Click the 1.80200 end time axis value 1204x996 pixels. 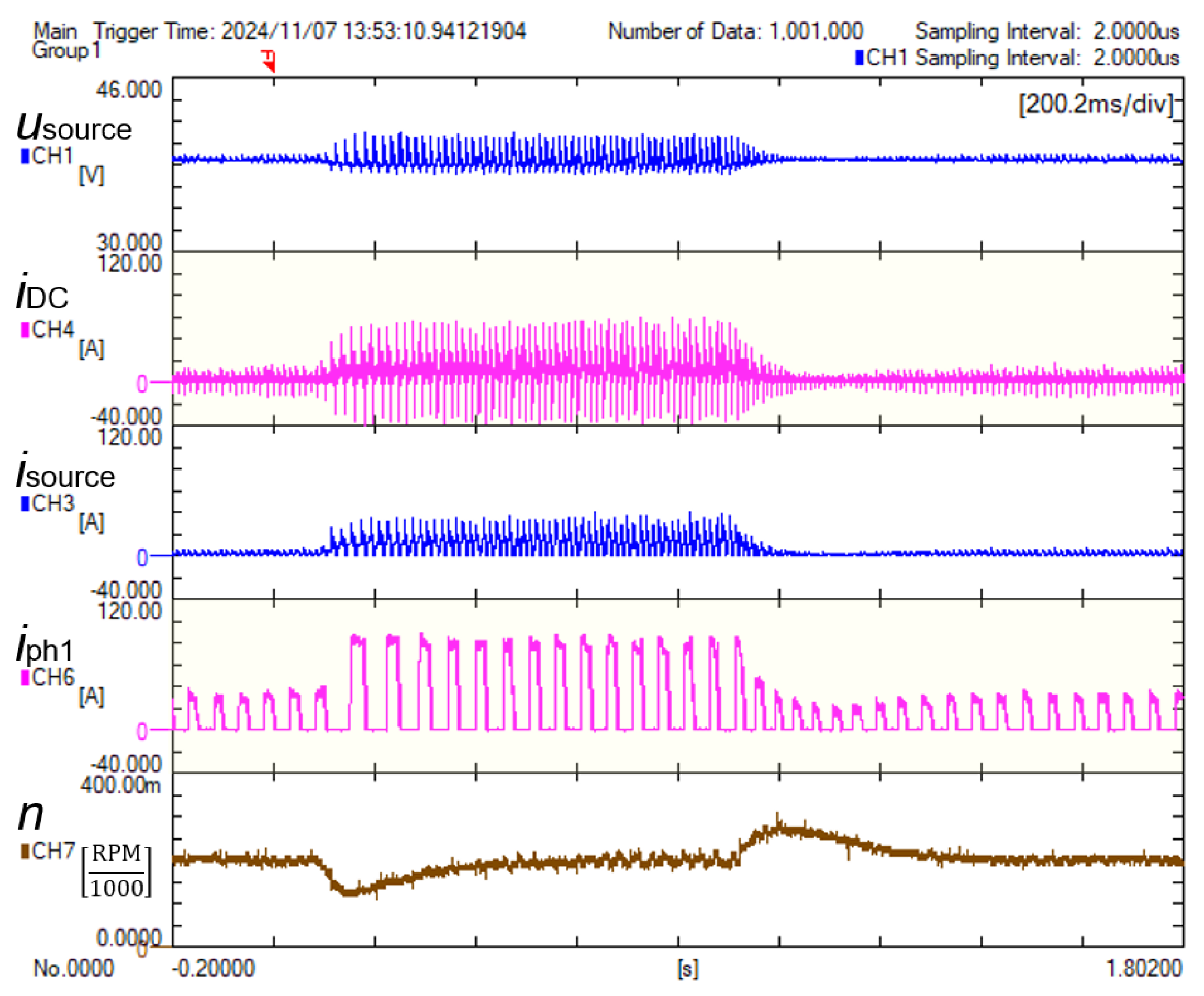tap(1143, 968)
